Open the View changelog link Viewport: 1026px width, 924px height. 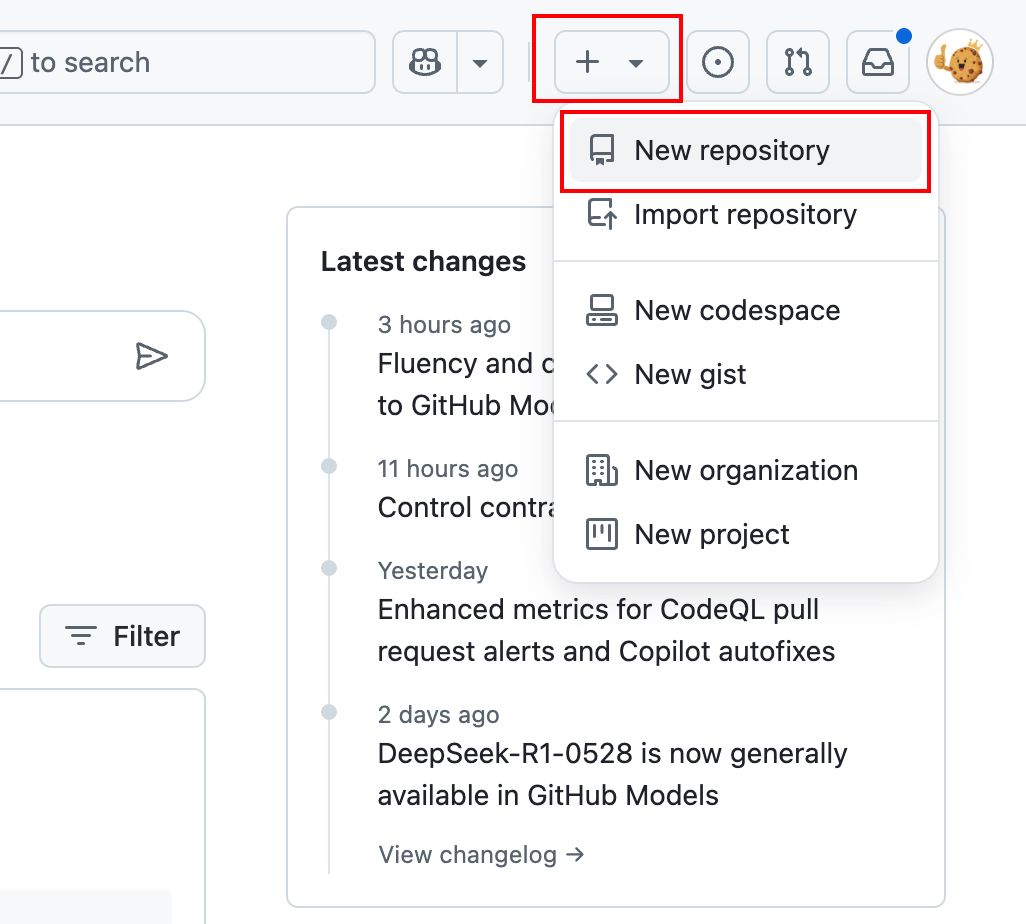click(x=481, y=855)
